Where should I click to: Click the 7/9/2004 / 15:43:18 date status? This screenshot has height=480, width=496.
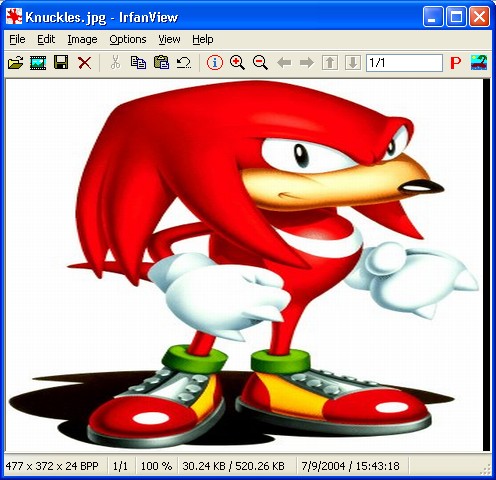point(350,466)
